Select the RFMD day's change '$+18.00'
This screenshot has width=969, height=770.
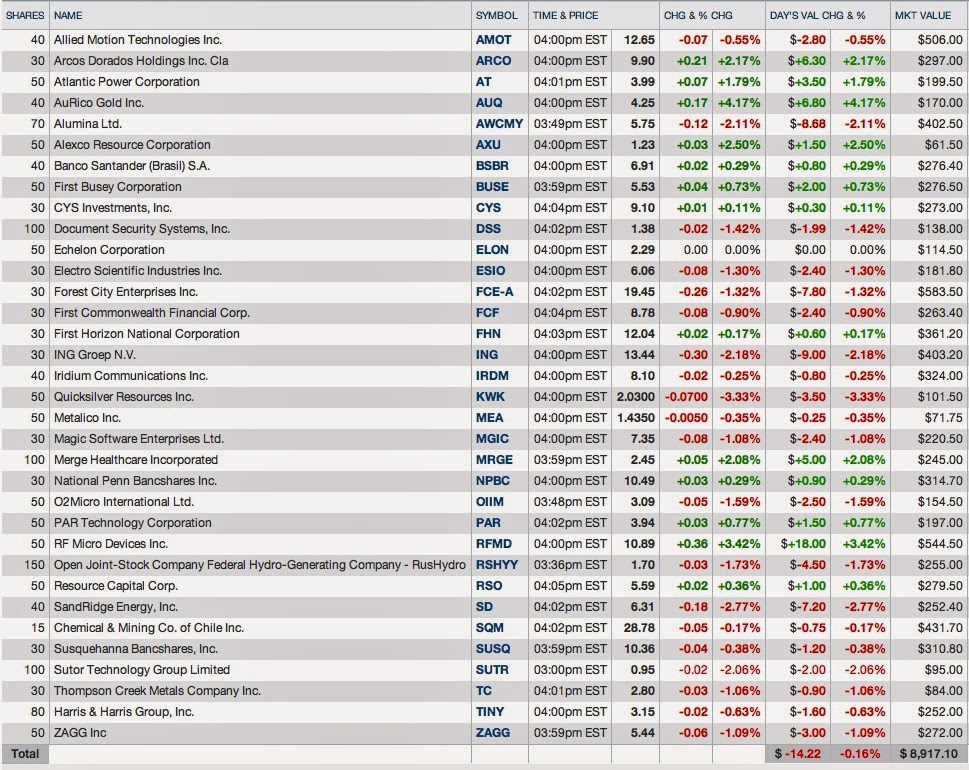click(803, 544)
